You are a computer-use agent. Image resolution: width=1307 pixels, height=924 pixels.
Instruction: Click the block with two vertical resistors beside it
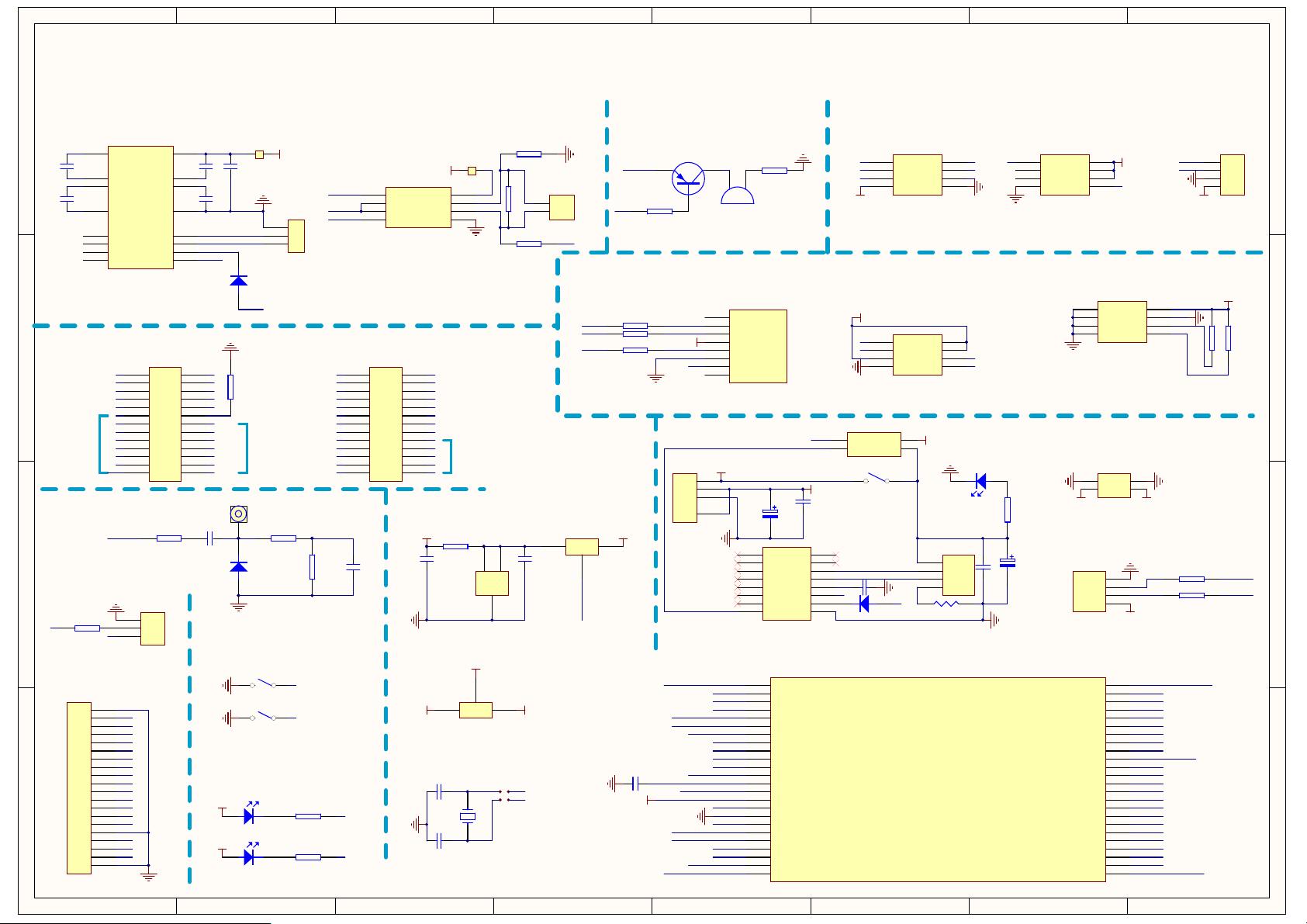pos(1122,322)
